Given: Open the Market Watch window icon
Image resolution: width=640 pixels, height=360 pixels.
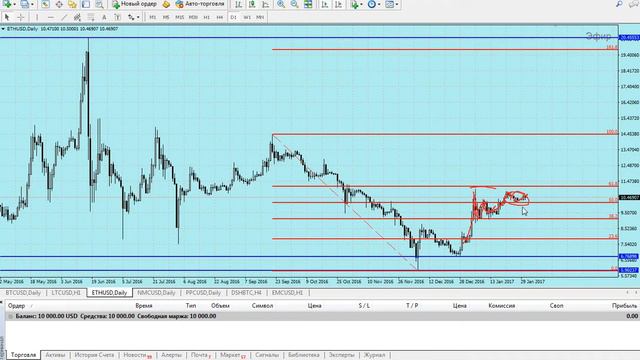Looking at the screenshot, I should 45,4.
